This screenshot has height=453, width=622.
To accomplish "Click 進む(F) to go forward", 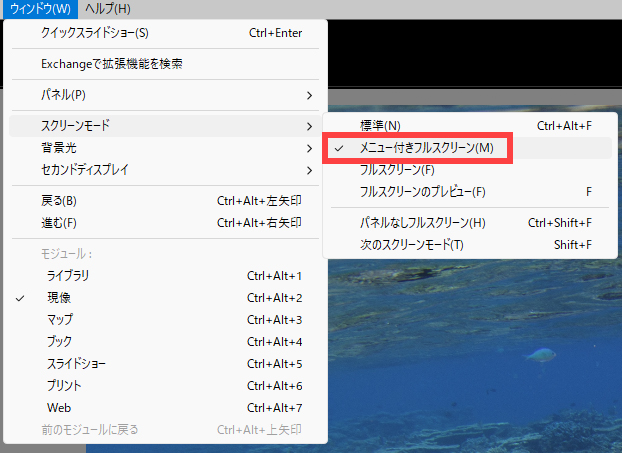I will coord(59,223).
